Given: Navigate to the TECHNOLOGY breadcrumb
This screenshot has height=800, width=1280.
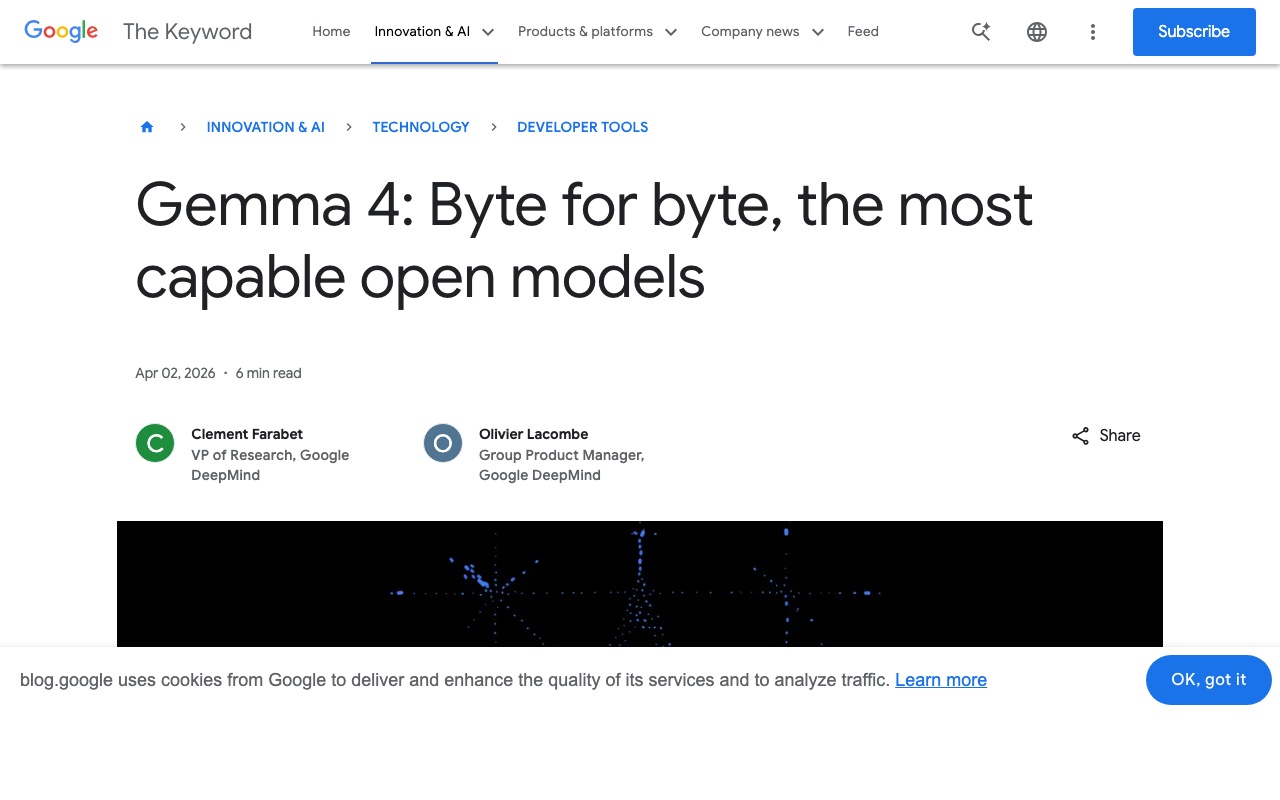Looking at the screenshot, I should pyautogui.click(x=420, y=127).
